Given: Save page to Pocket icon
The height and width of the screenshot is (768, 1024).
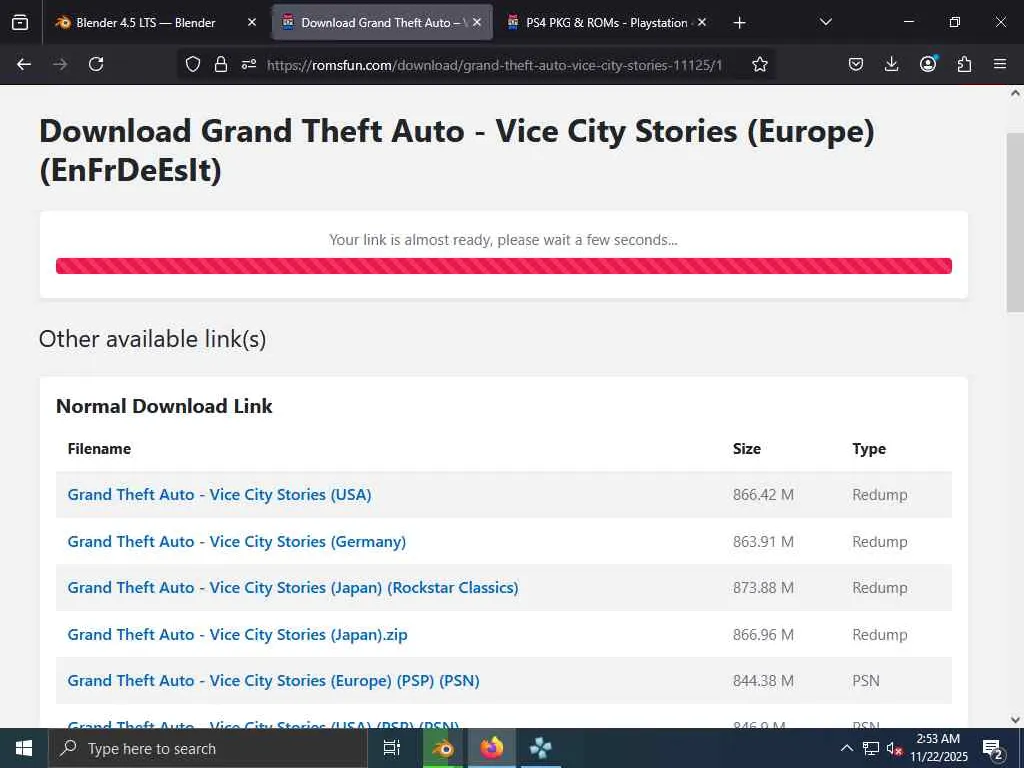Looking at the screenshot, I should [856, 64].
